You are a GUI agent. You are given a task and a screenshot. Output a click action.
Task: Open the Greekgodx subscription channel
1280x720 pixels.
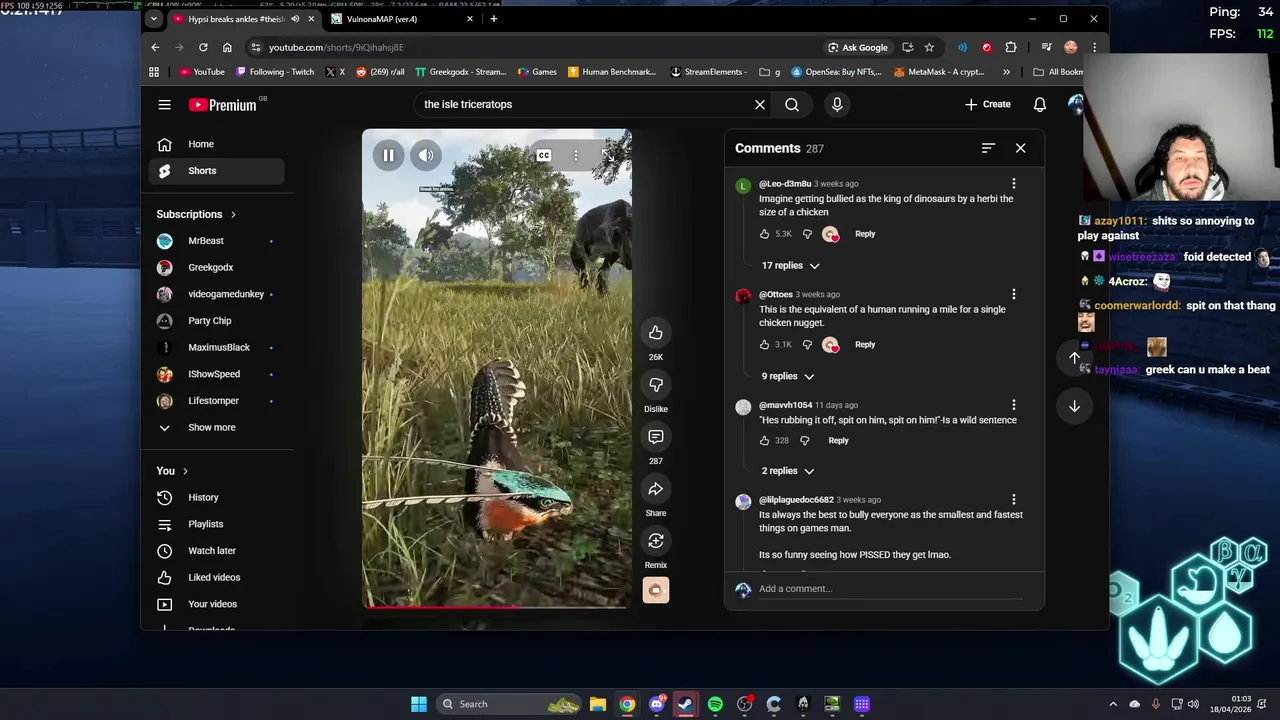(x=217, y=268)
